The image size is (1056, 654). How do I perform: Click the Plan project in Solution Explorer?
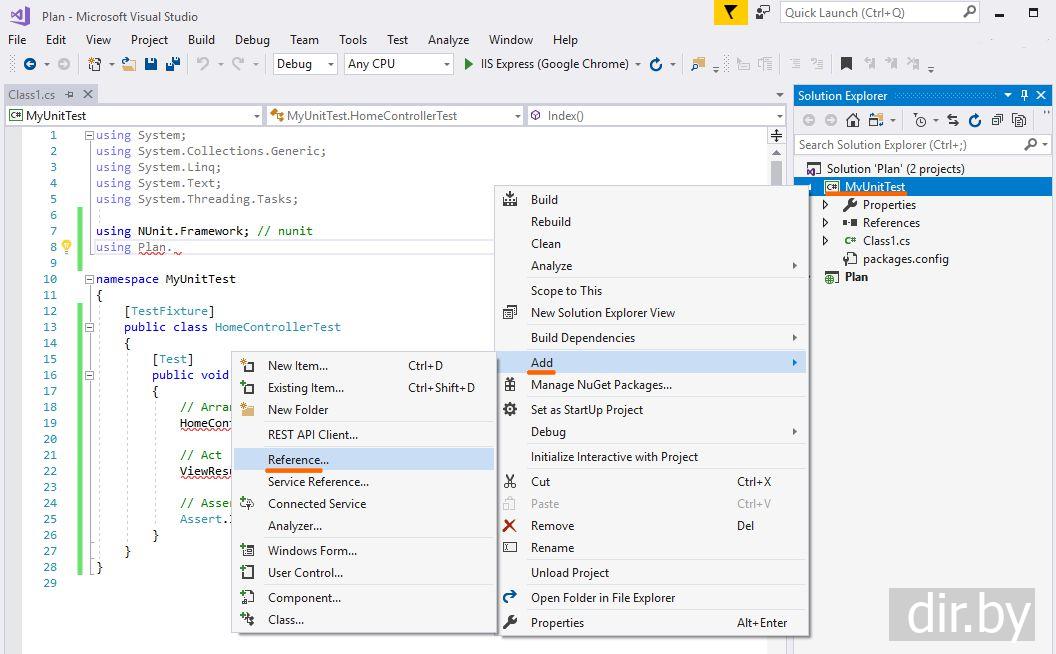point(856,277)
